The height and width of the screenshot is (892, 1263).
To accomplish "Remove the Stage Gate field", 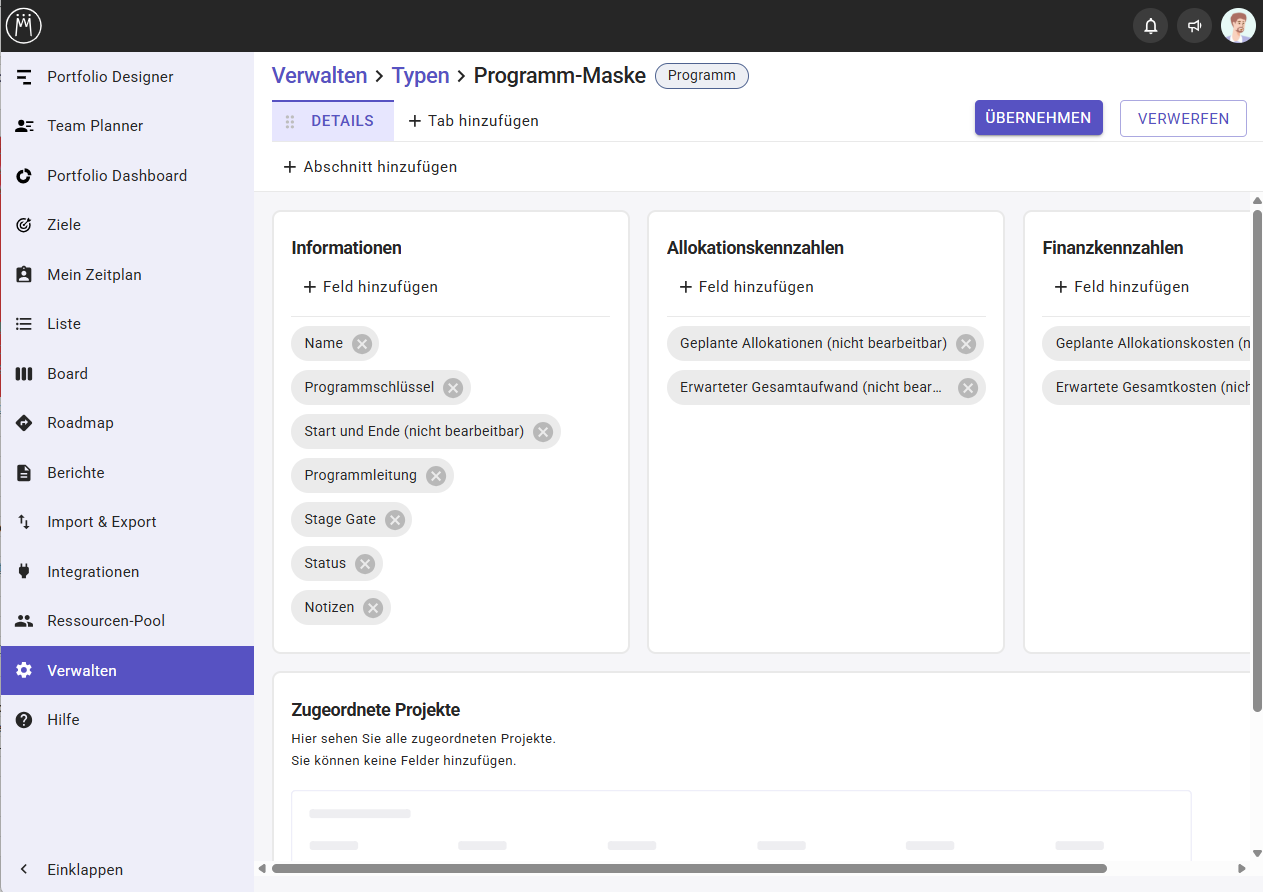I will [395, 520].
